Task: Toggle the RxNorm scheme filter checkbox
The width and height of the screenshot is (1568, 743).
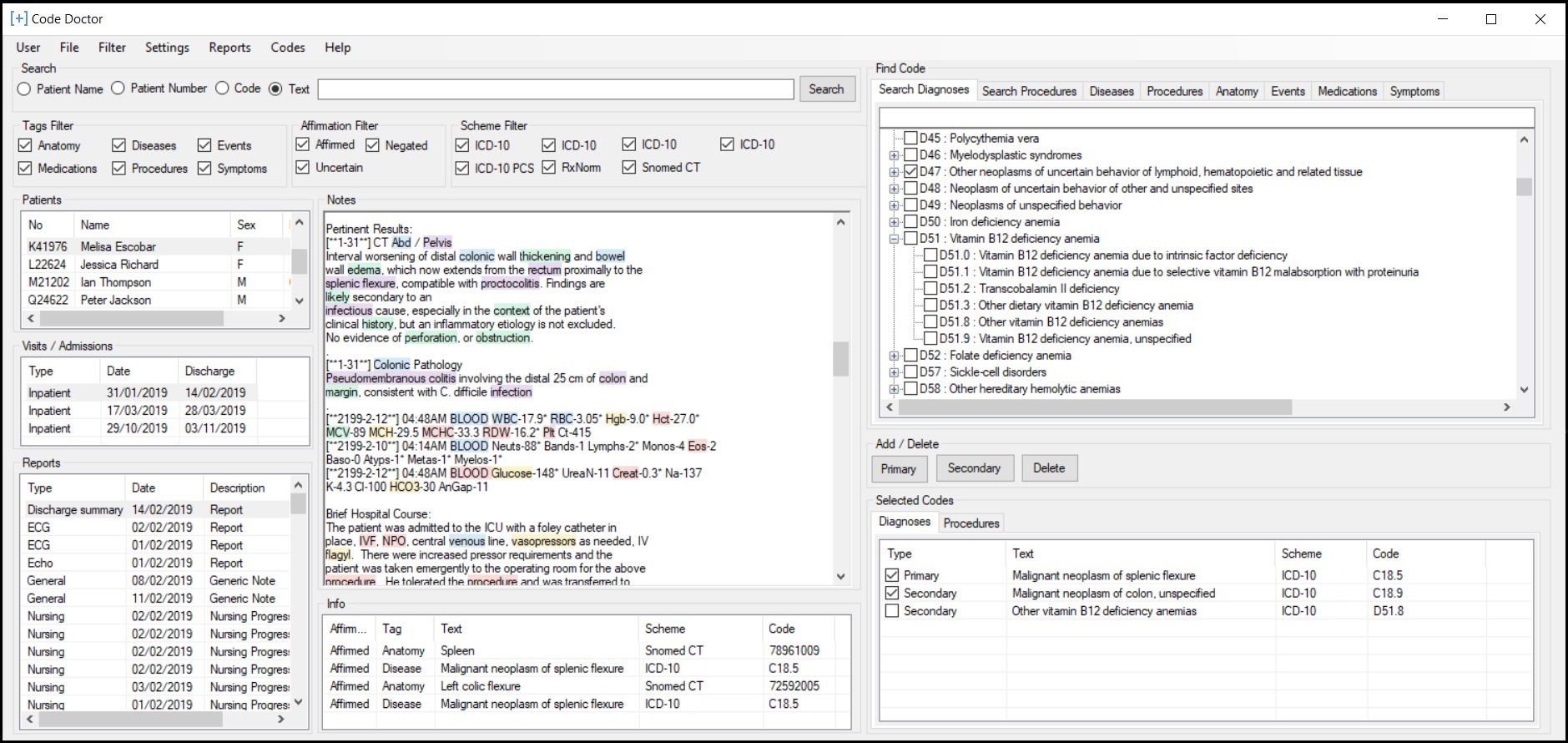Action: (x=548, y=168)
